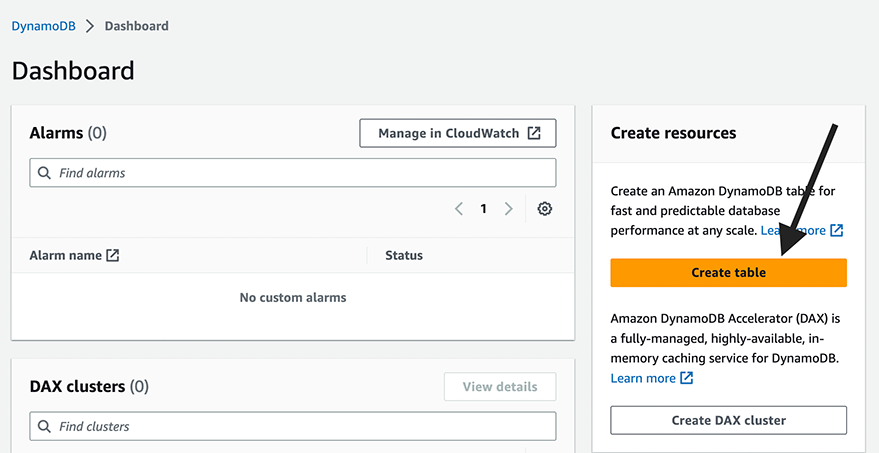Open Manage in CloudWatch
879x453 pixels.
click(458, 133)
